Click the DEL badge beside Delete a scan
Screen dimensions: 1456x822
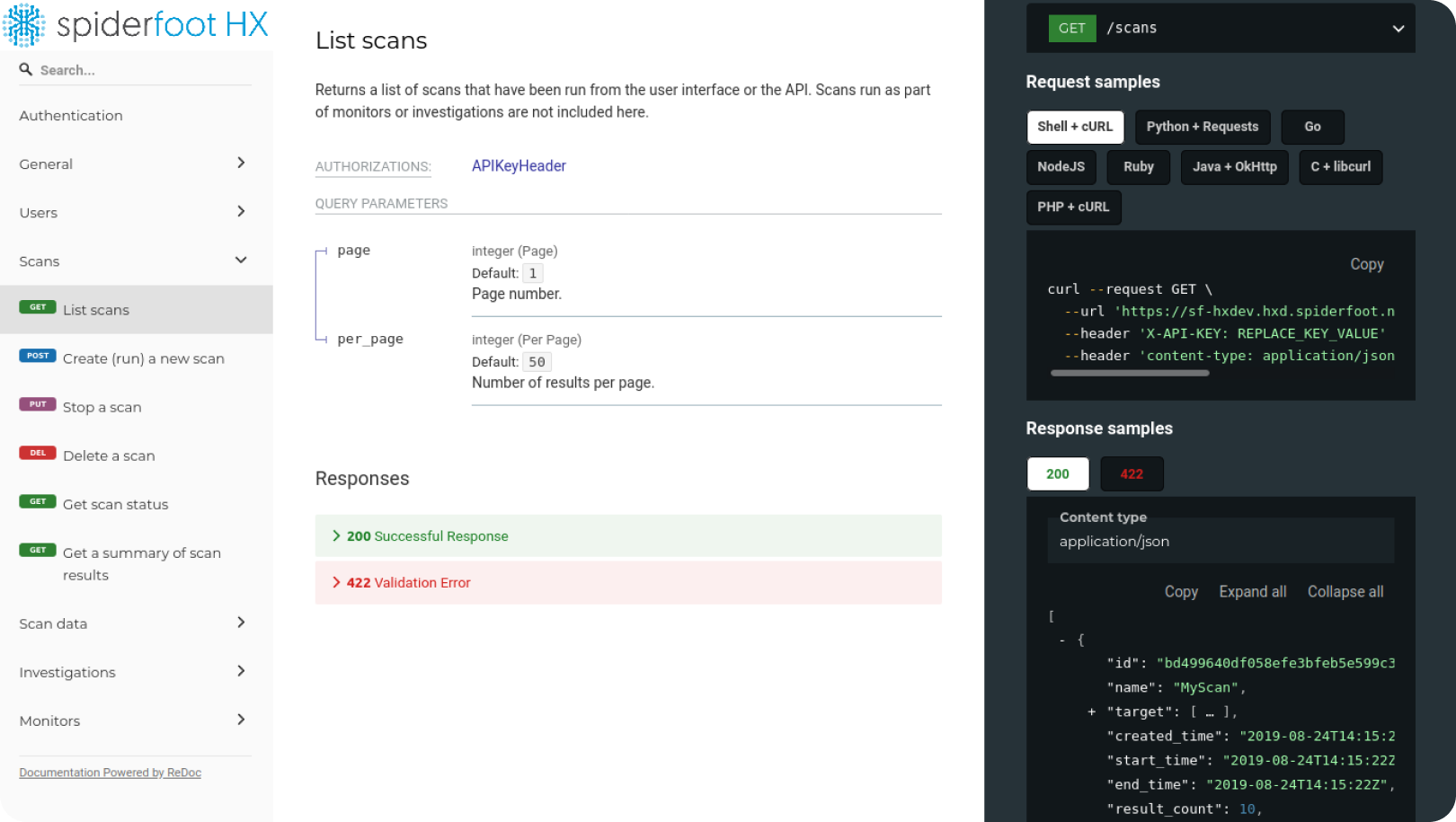tap(38, 453)
